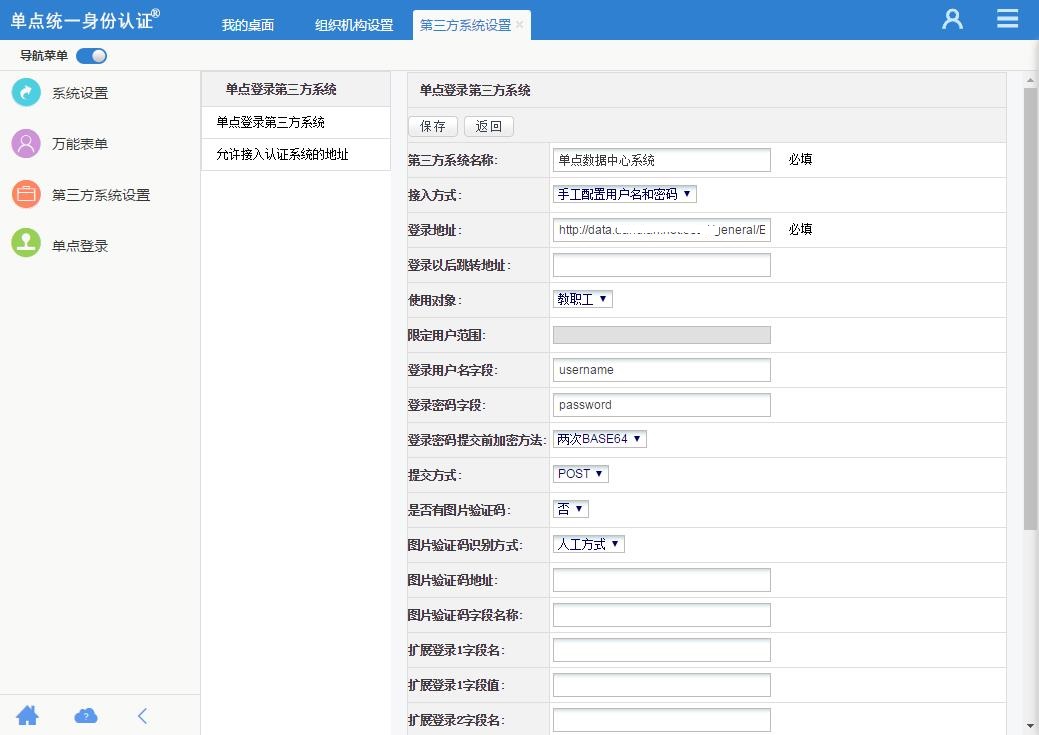Select 单点登录第三方系统 in the submenu
Screen dimensions: 1039x735
pyautogui.click(x=296, y=122)
